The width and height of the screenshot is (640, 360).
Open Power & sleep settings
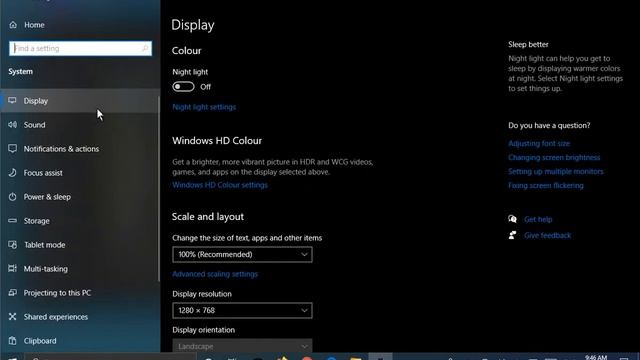click(80, 197)
